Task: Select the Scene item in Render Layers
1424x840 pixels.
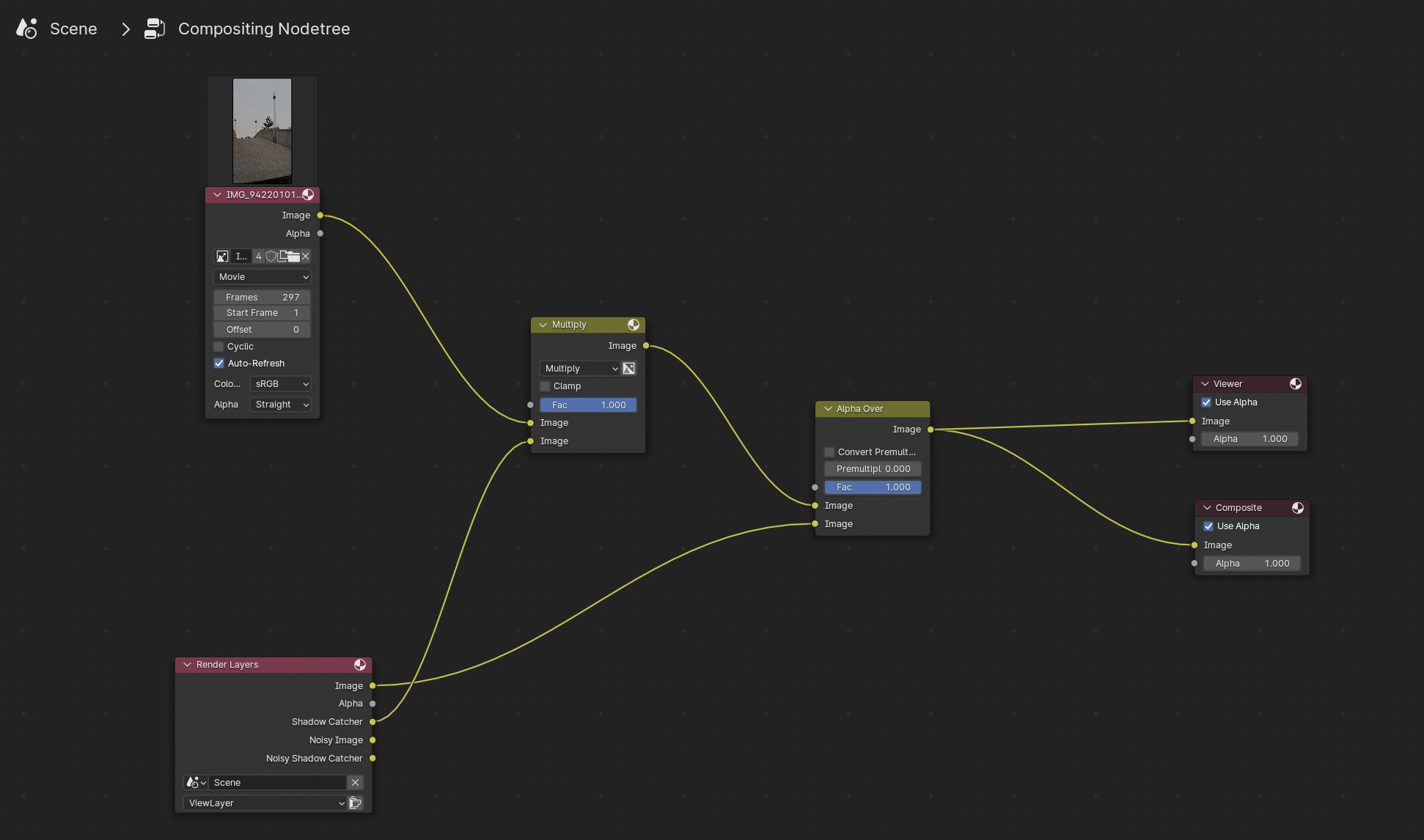Action: point(278,782)
